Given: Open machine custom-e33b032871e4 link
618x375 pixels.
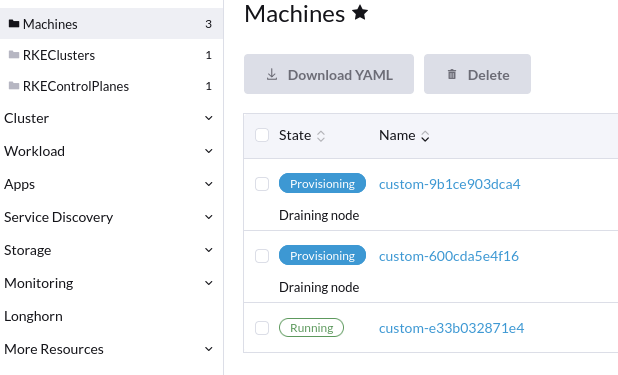Looking at the screenshot, I should 451,328.
